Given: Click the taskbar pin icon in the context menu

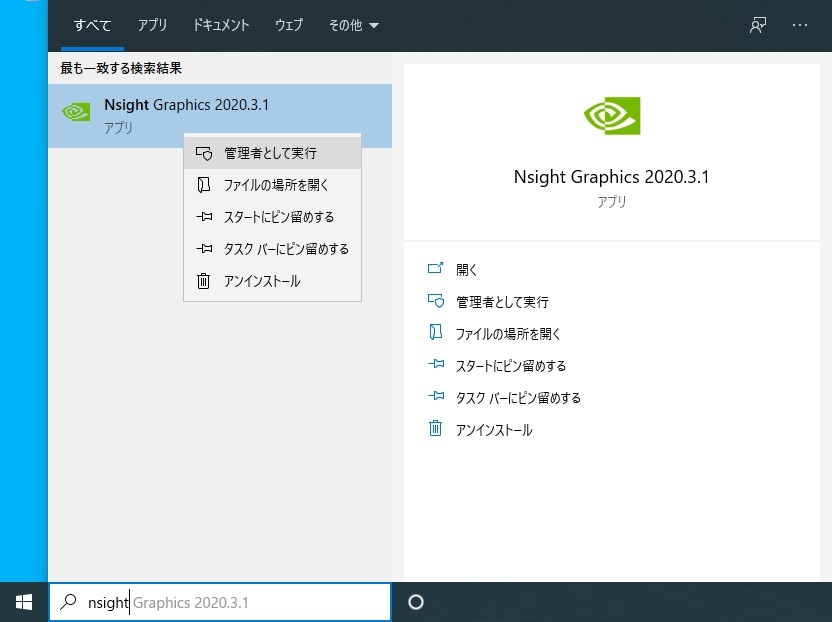Looking at the screenshot, I should 204,248.
